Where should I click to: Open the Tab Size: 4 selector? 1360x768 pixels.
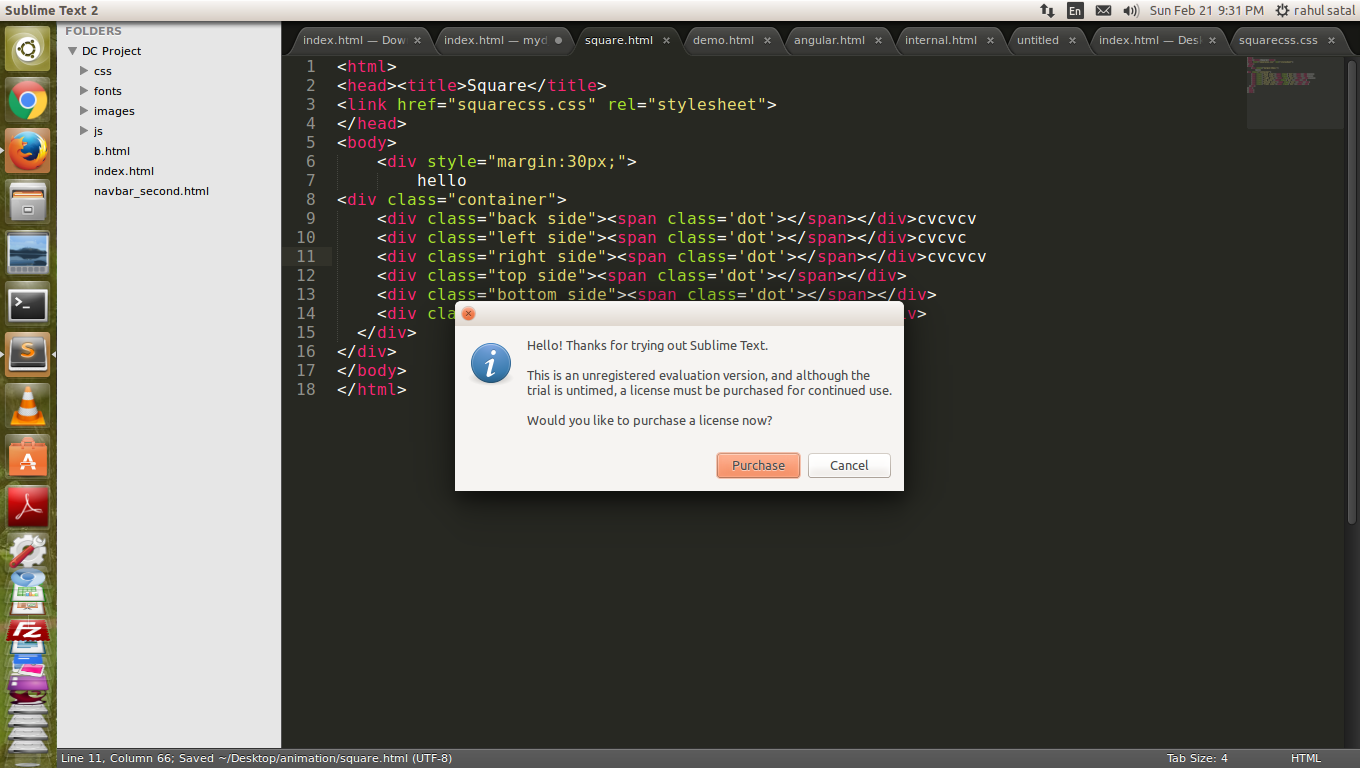pyautogui.click(x=1197, y=758)
